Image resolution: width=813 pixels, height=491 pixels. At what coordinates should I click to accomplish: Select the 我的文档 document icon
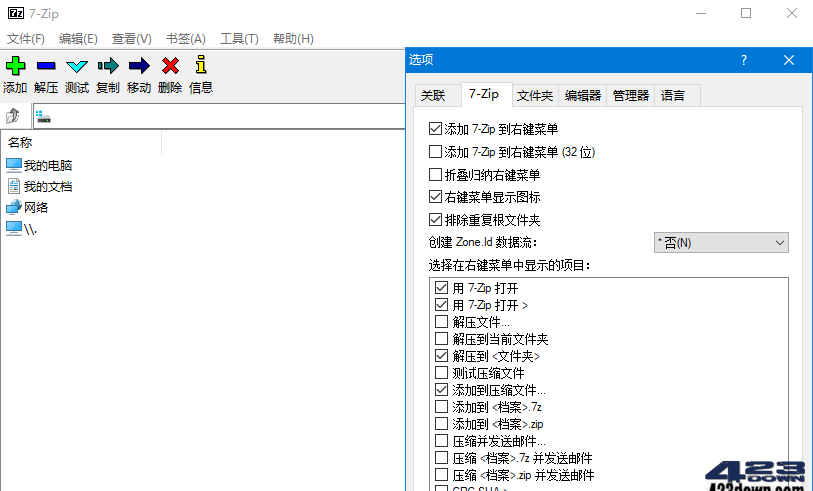tap(14, 186)
